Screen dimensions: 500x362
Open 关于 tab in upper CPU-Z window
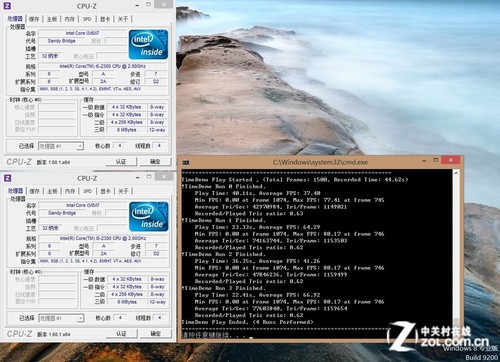(x=123, y=19)
